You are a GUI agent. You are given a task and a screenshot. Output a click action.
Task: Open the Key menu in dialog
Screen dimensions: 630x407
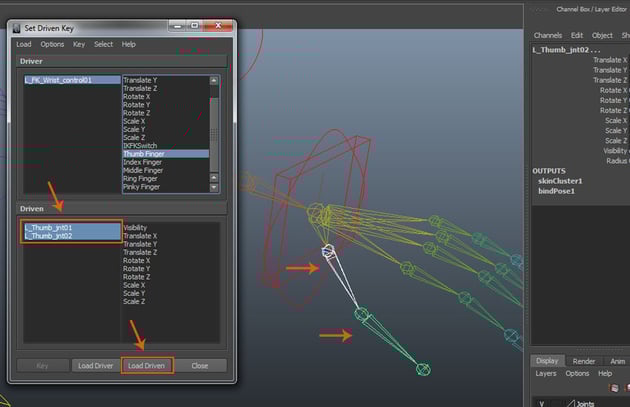[79, 44]
